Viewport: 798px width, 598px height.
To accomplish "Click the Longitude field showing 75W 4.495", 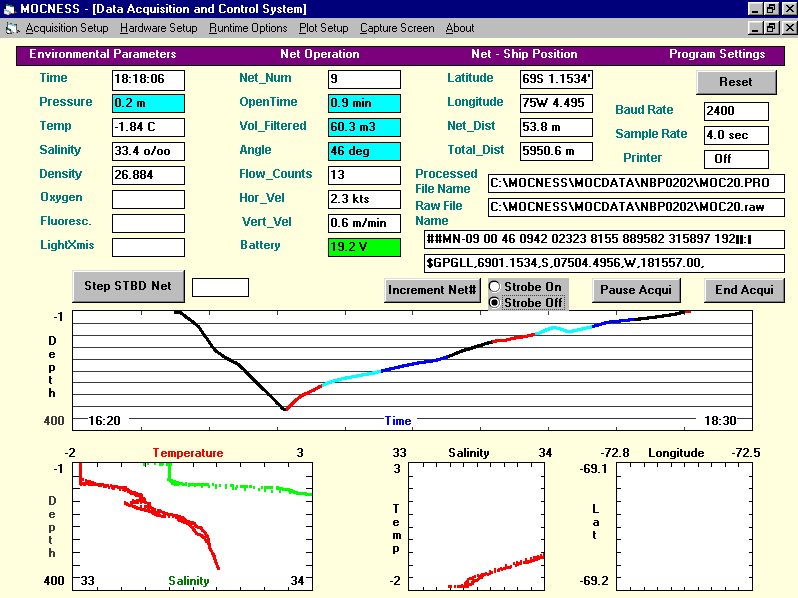I will pyautogui.click(x=556, y=103).
